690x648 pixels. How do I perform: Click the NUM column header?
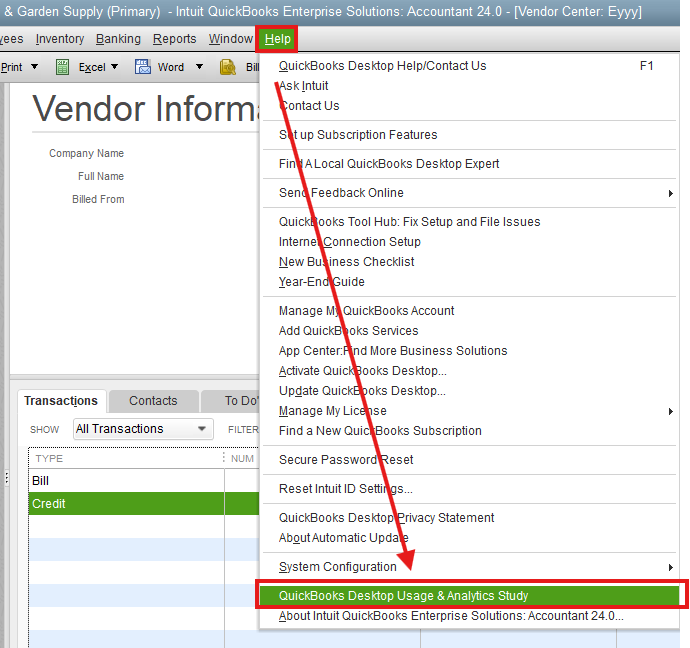[242, 458]
